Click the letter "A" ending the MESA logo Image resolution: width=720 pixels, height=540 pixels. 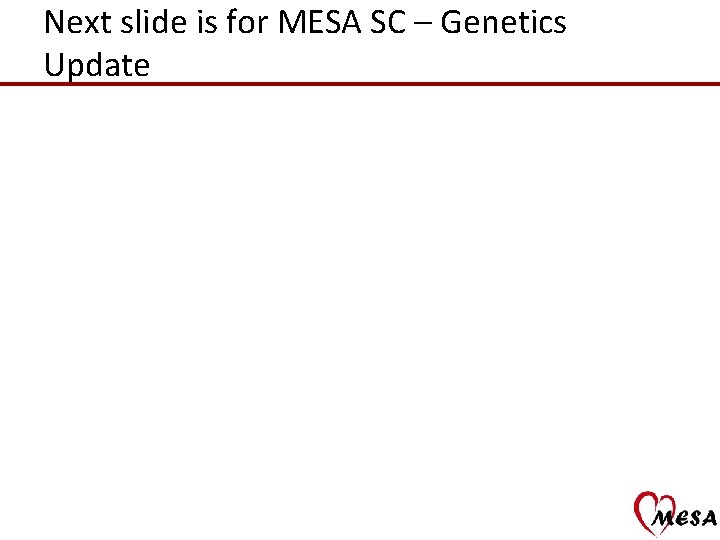pyautogui.click(x=710, y=518)
